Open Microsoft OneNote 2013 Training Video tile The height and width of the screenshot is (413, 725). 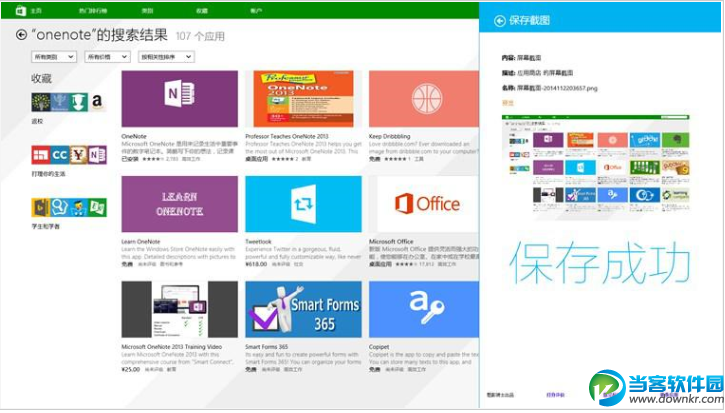179,309
